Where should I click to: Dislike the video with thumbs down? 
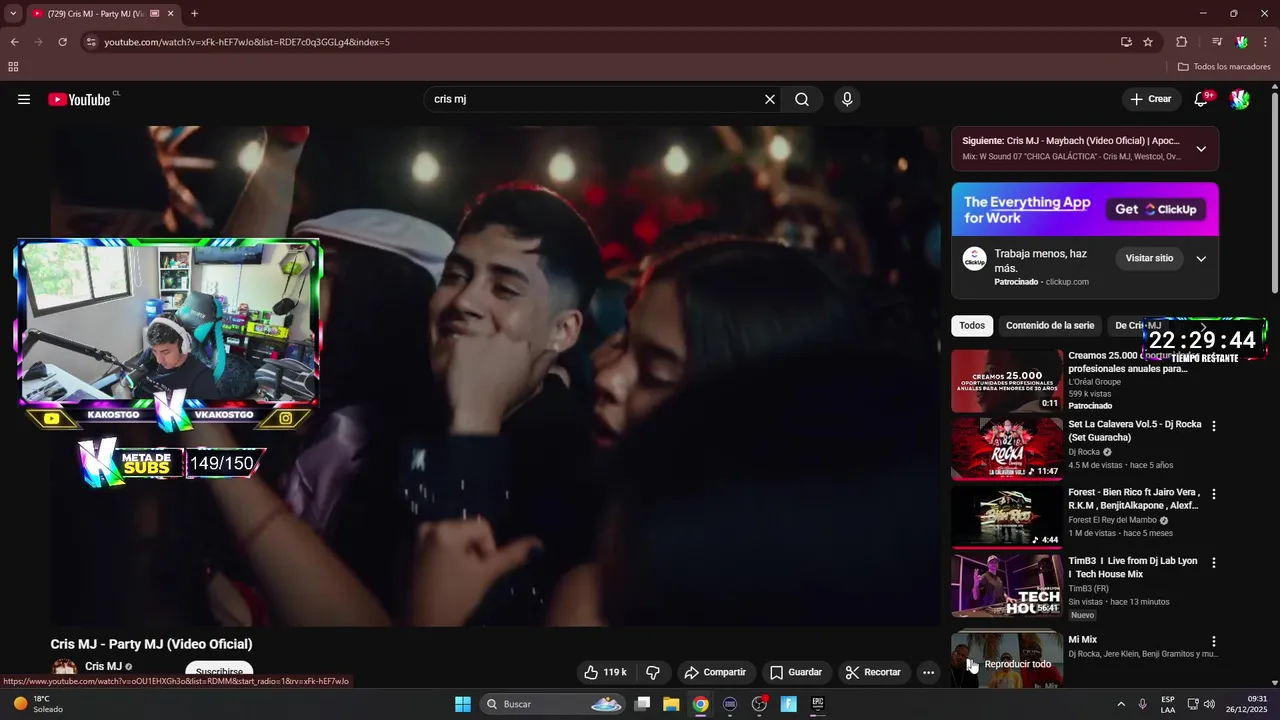click(653, 672)
